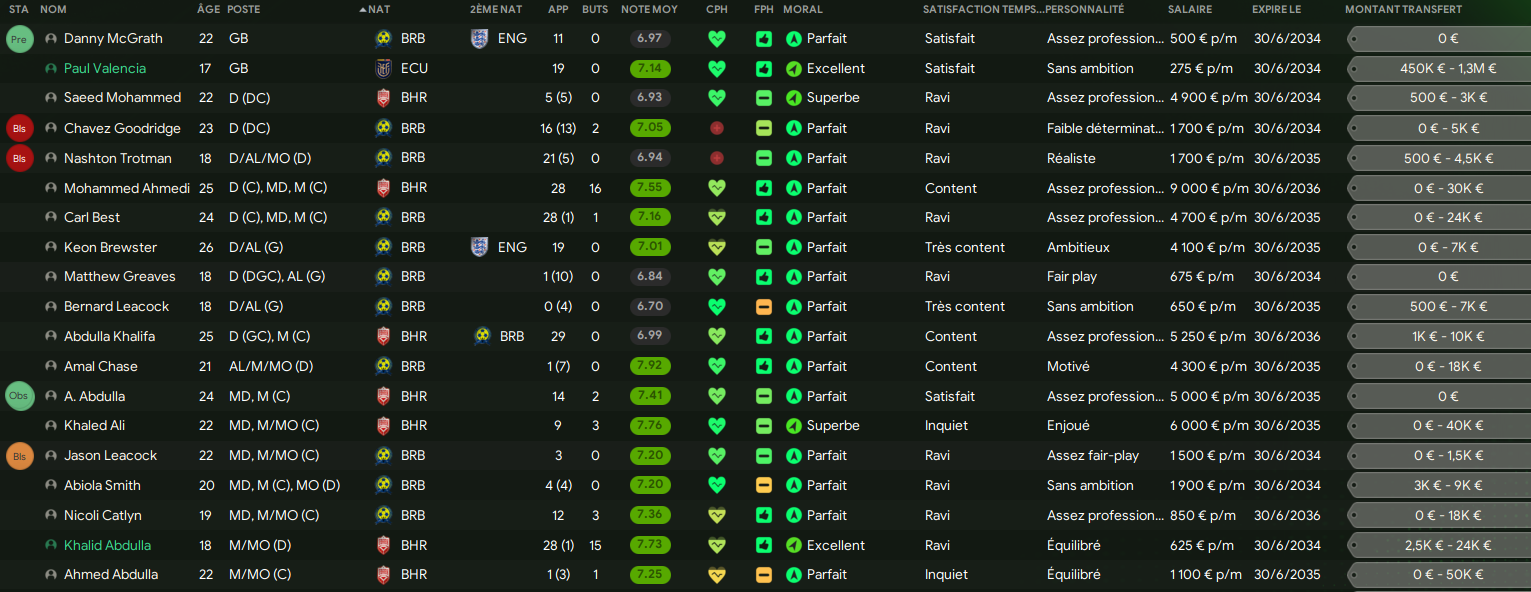The width and height of the screenshot is (1531, 592).
Task: Click the NOTE MOY column header
Action: (x=648, y=9)
